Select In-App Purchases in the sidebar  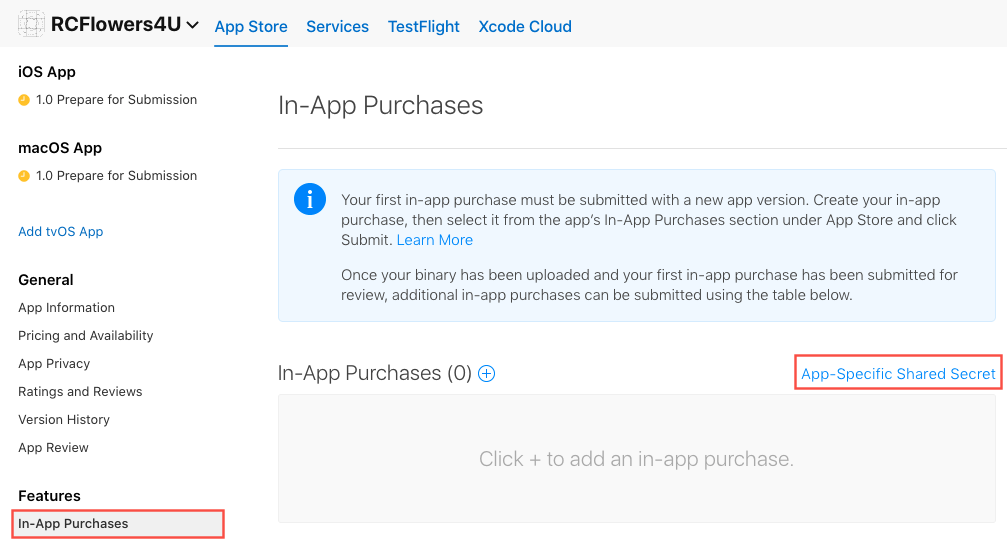[73, 524]
